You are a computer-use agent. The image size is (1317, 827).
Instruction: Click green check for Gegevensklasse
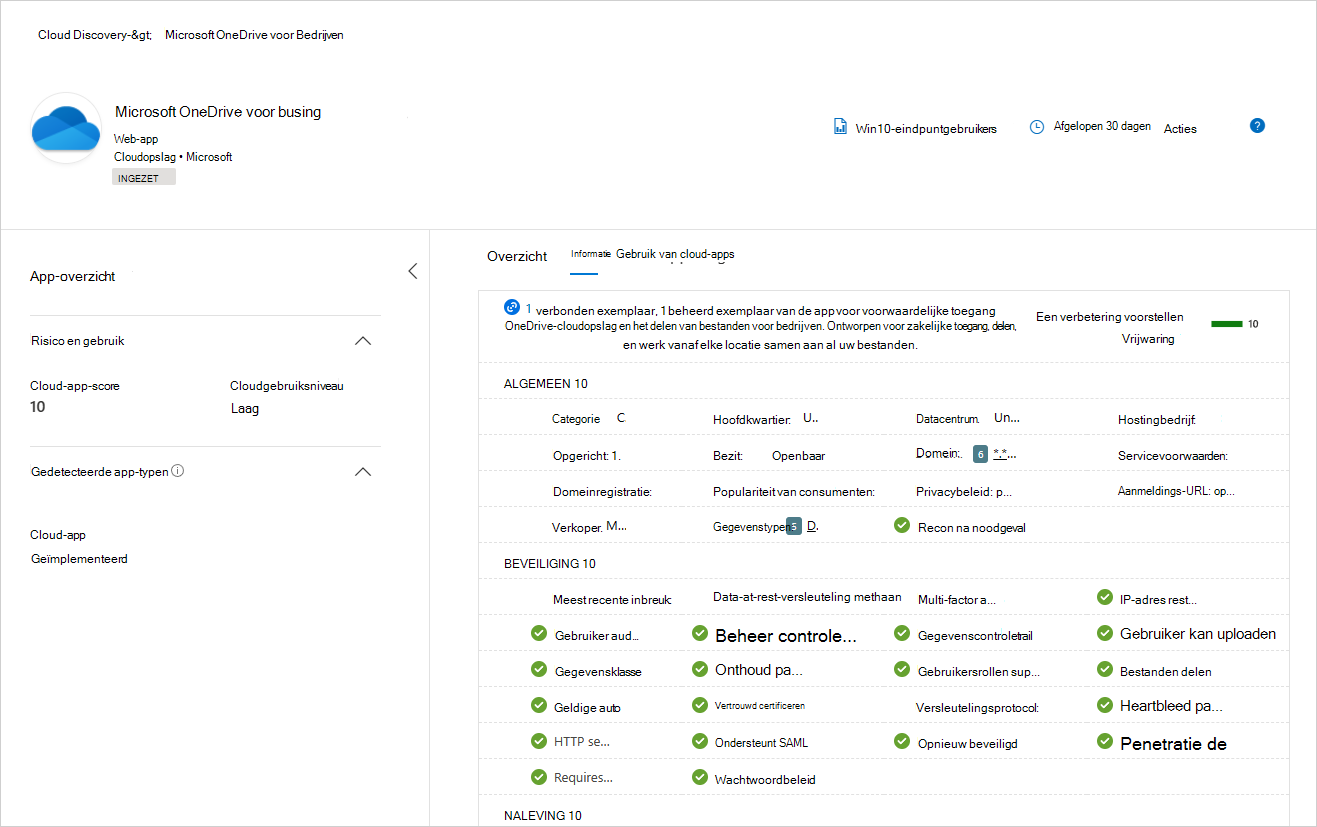coord(539,669)
